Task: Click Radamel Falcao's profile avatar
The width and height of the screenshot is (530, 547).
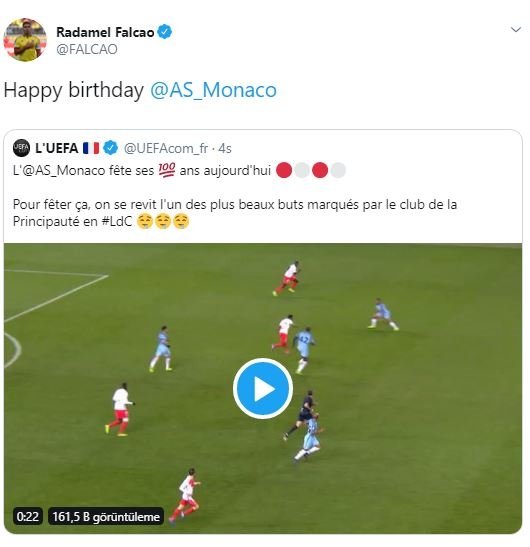Action: [25, 40]
